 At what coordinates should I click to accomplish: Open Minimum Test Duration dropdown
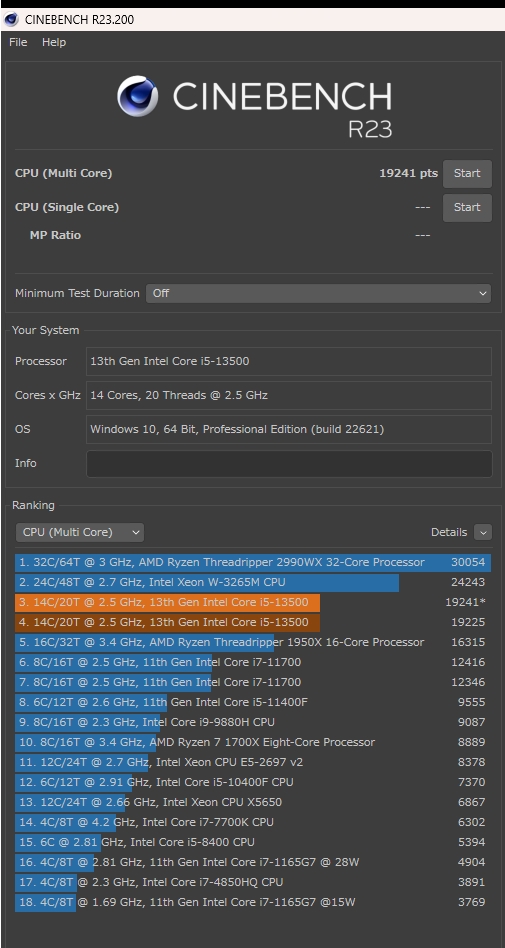coord(318,293)
